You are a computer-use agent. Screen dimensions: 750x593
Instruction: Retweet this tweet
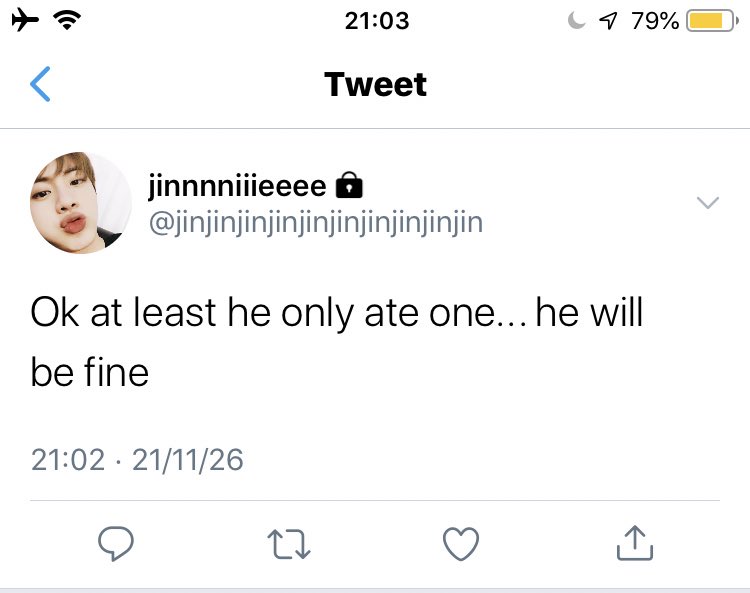(288, 543)
